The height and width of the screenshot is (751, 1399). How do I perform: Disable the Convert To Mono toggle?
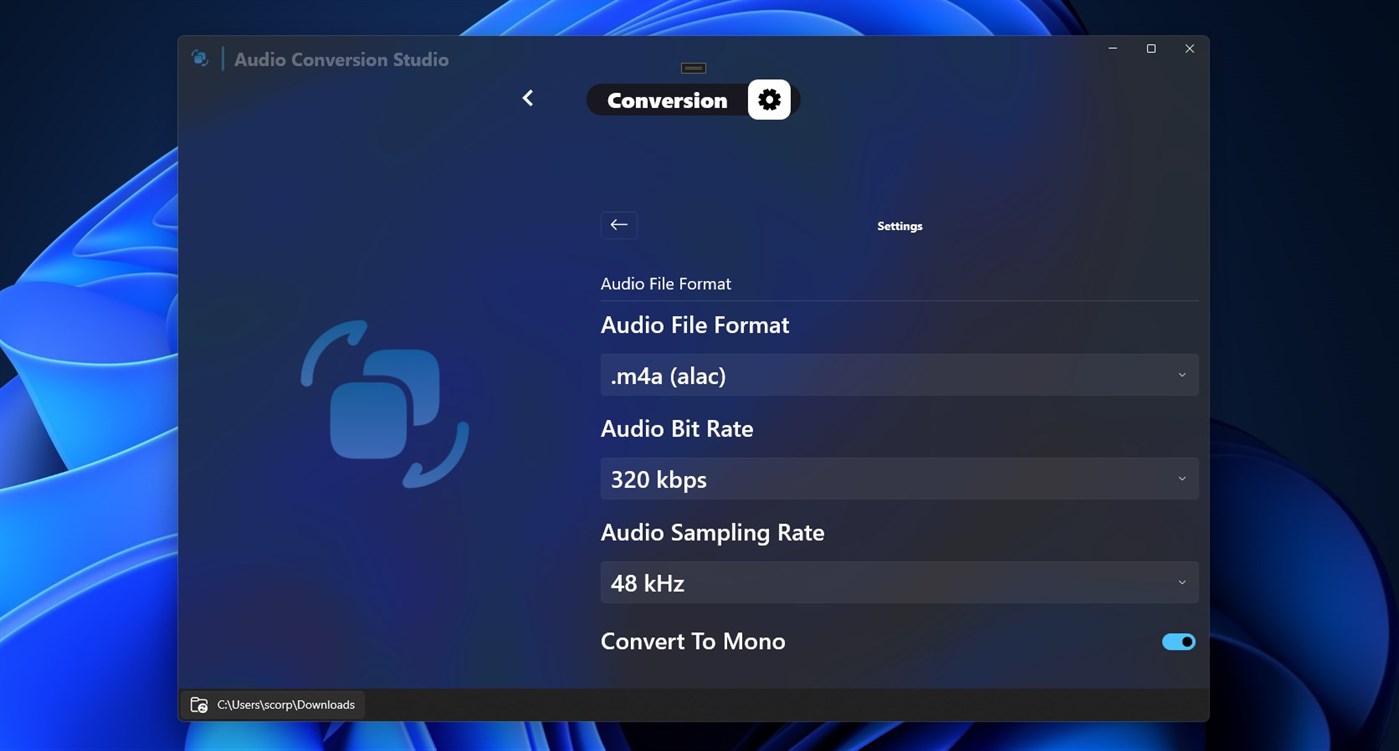[1178, 641]
